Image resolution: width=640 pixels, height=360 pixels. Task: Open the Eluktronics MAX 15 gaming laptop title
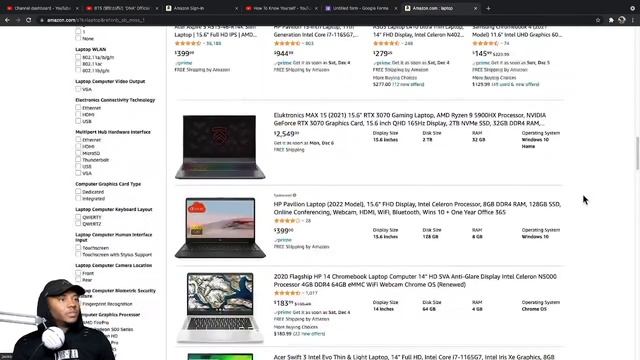(x=410, y=119)
